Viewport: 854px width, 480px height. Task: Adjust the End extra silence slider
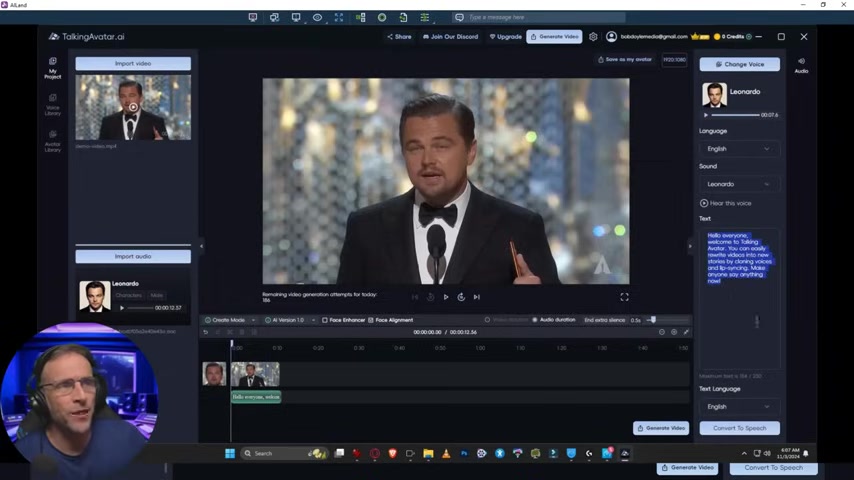point(653,320)
